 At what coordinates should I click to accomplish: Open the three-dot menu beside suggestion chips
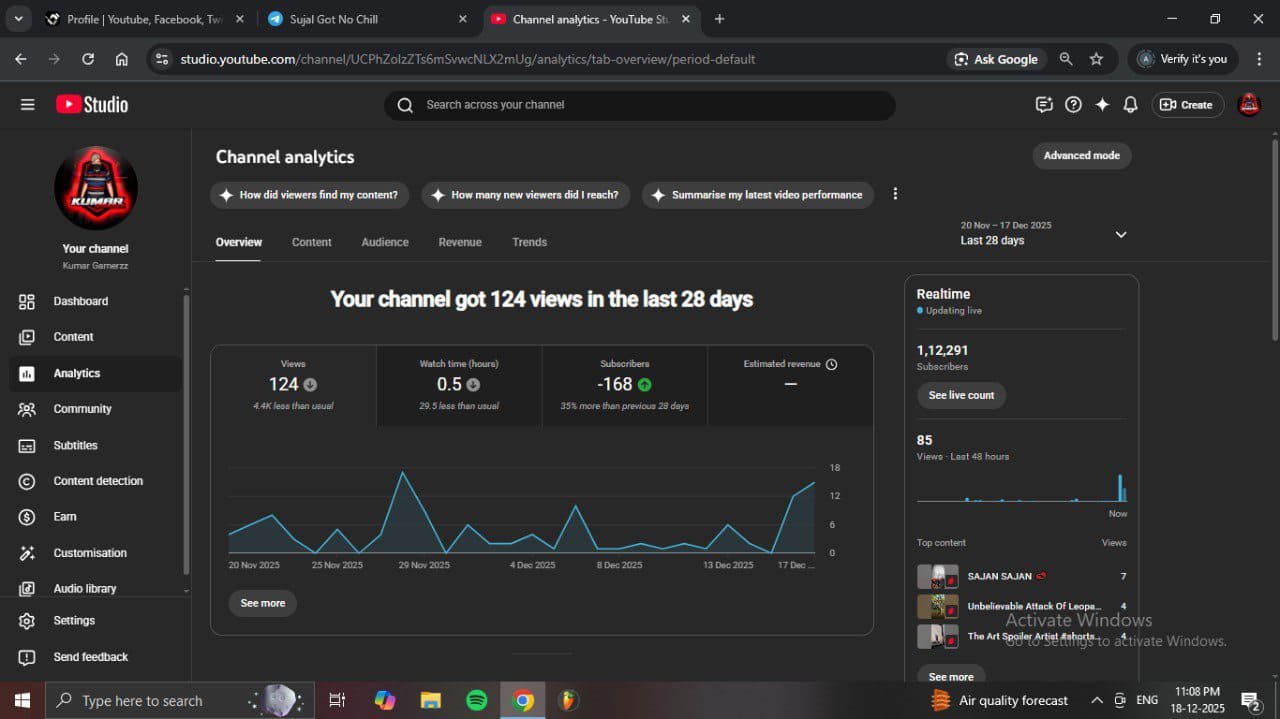tap(895, 194)
